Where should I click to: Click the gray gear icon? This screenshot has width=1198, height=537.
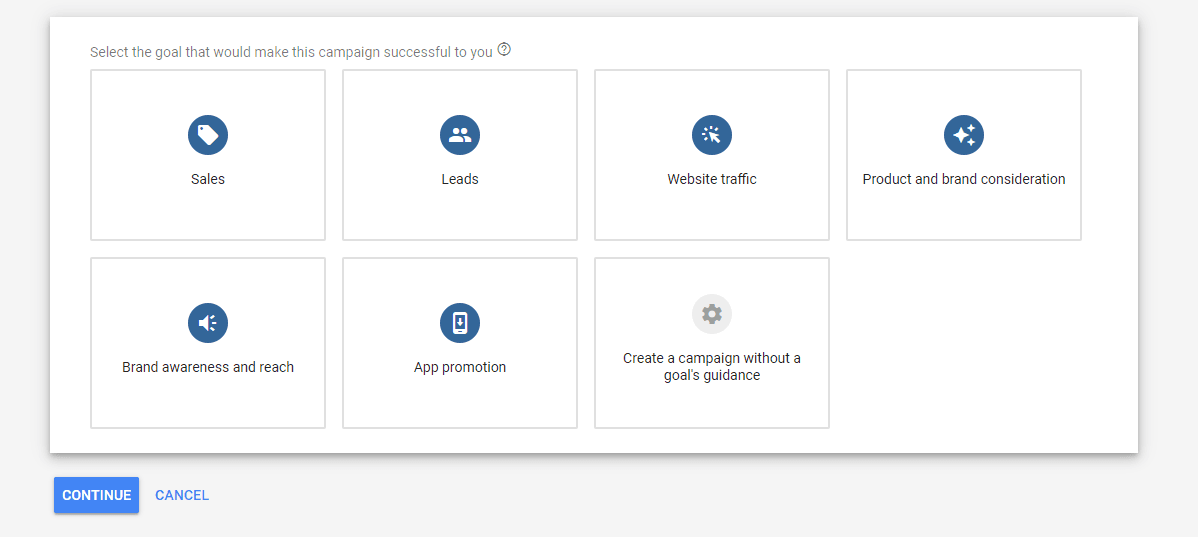coord(712,314)
